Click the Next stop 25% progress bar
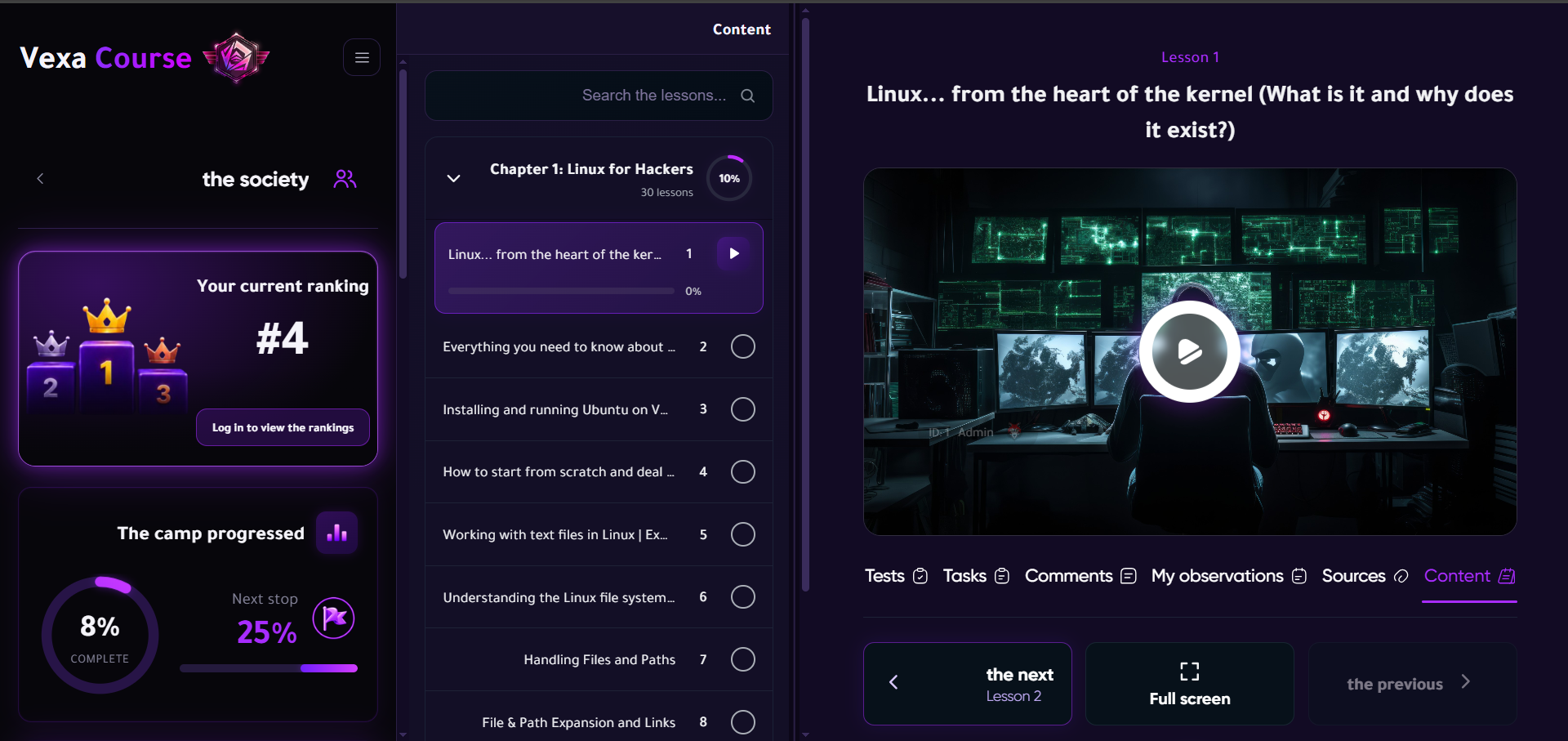This screenshot has height=741, width=1568. pyautogui.click(x=269, y=668)
